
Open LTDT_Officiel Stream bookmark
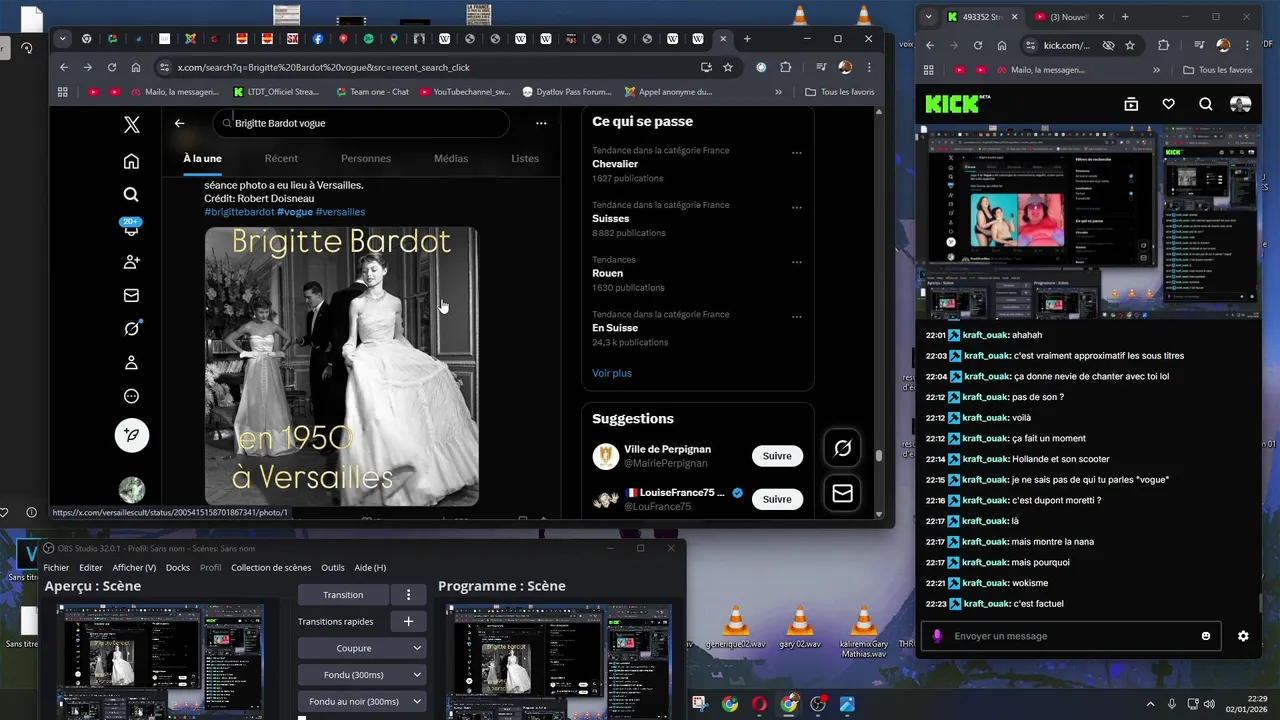(x=276, y=92)
